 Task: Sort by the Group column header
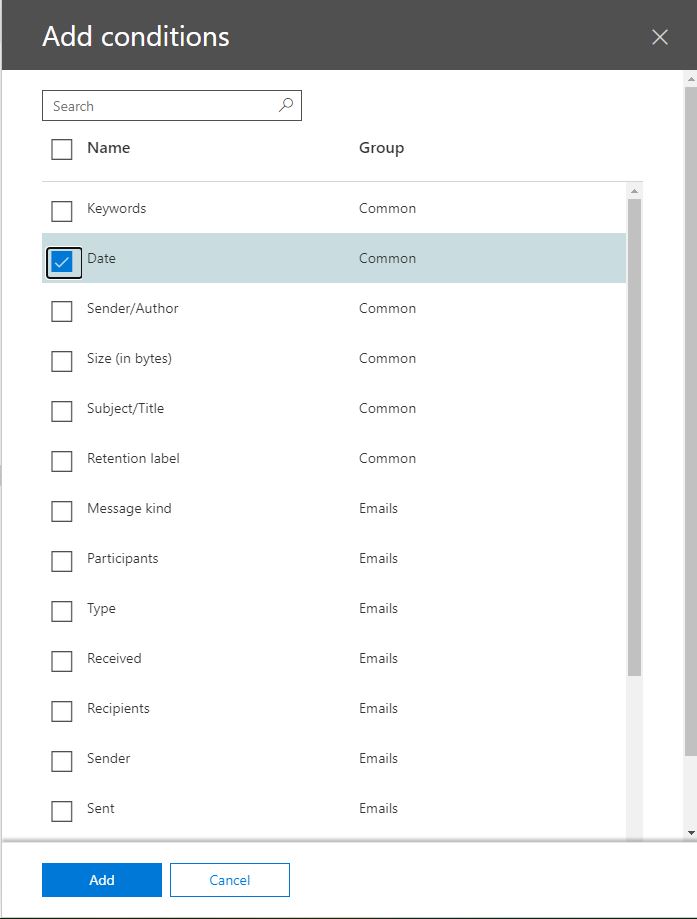point(381,148)
